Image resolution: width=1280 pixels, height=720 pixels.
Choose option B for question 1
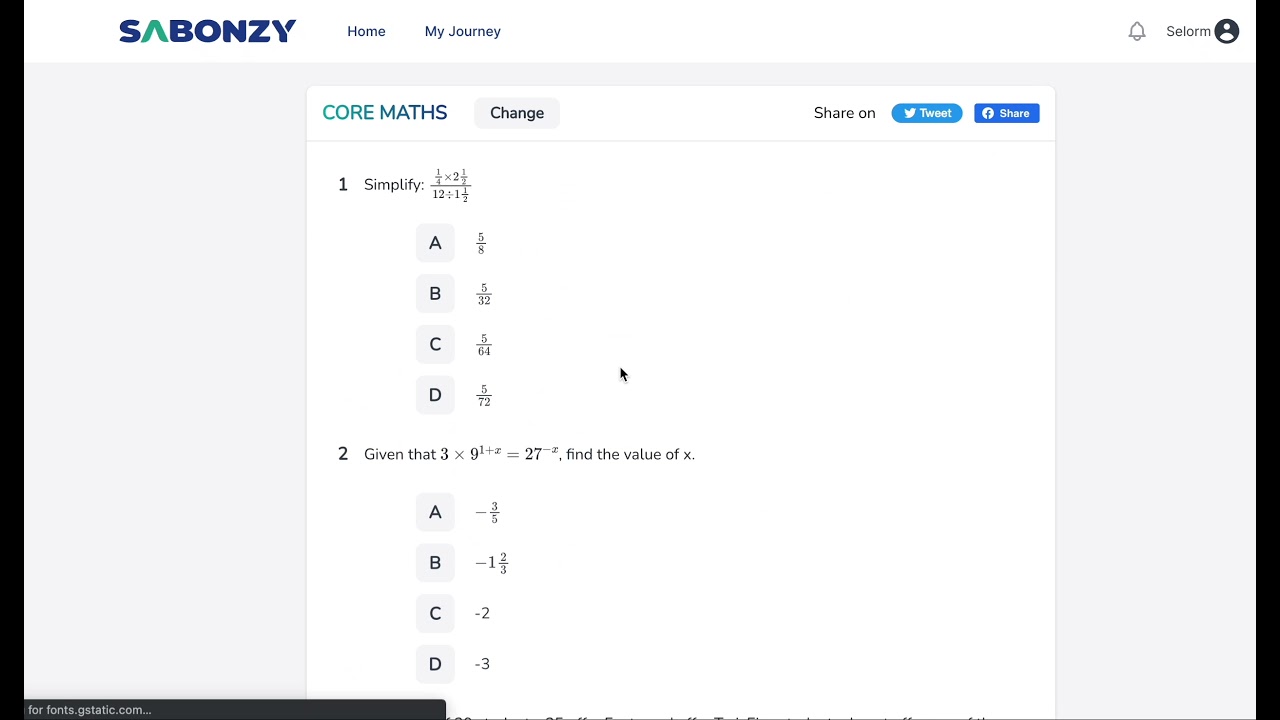point(435,294)
